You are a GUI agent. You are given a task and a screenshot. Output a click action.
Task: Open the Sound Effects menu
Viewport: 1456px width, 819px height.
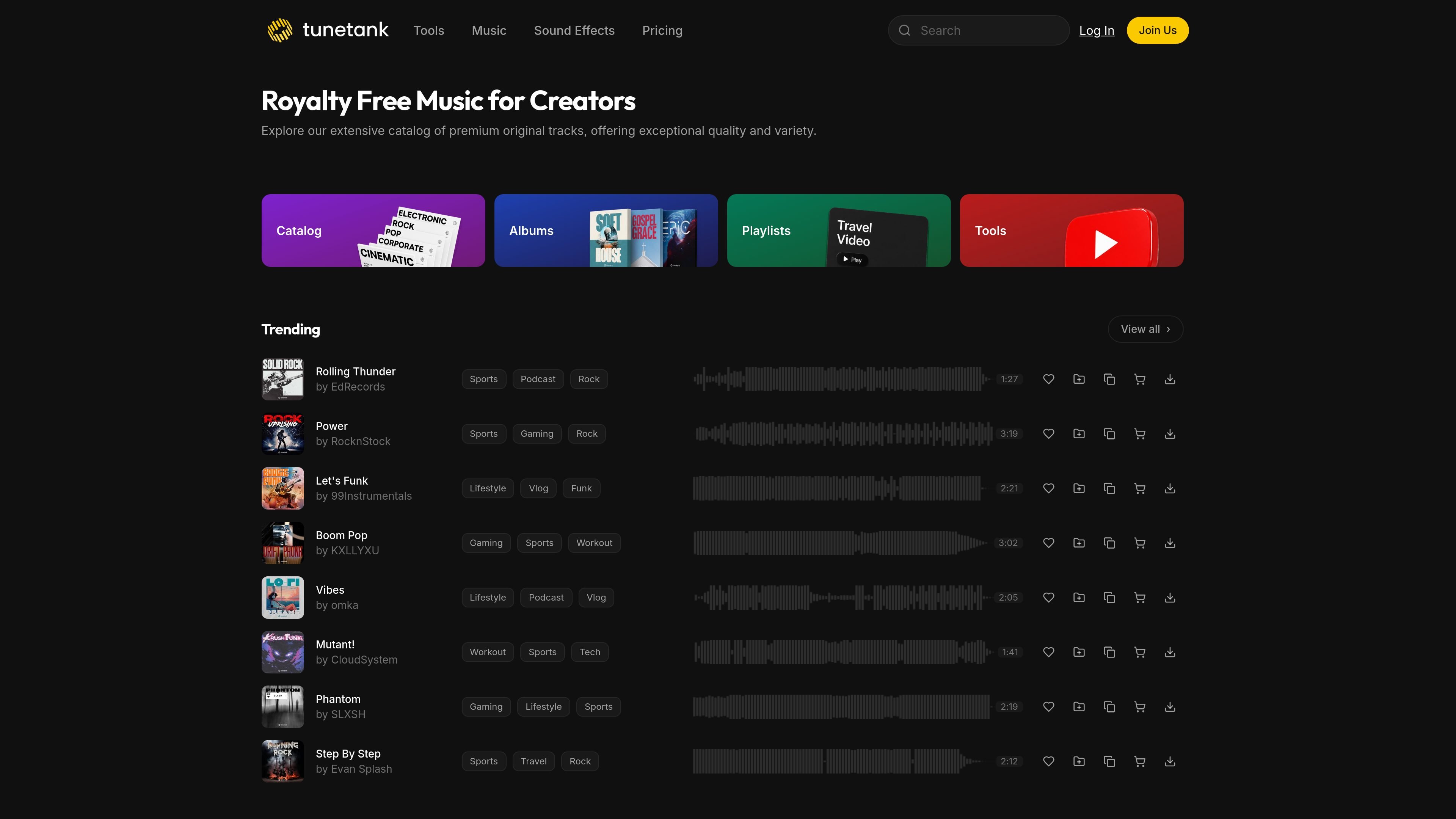[x=574, y=30]
